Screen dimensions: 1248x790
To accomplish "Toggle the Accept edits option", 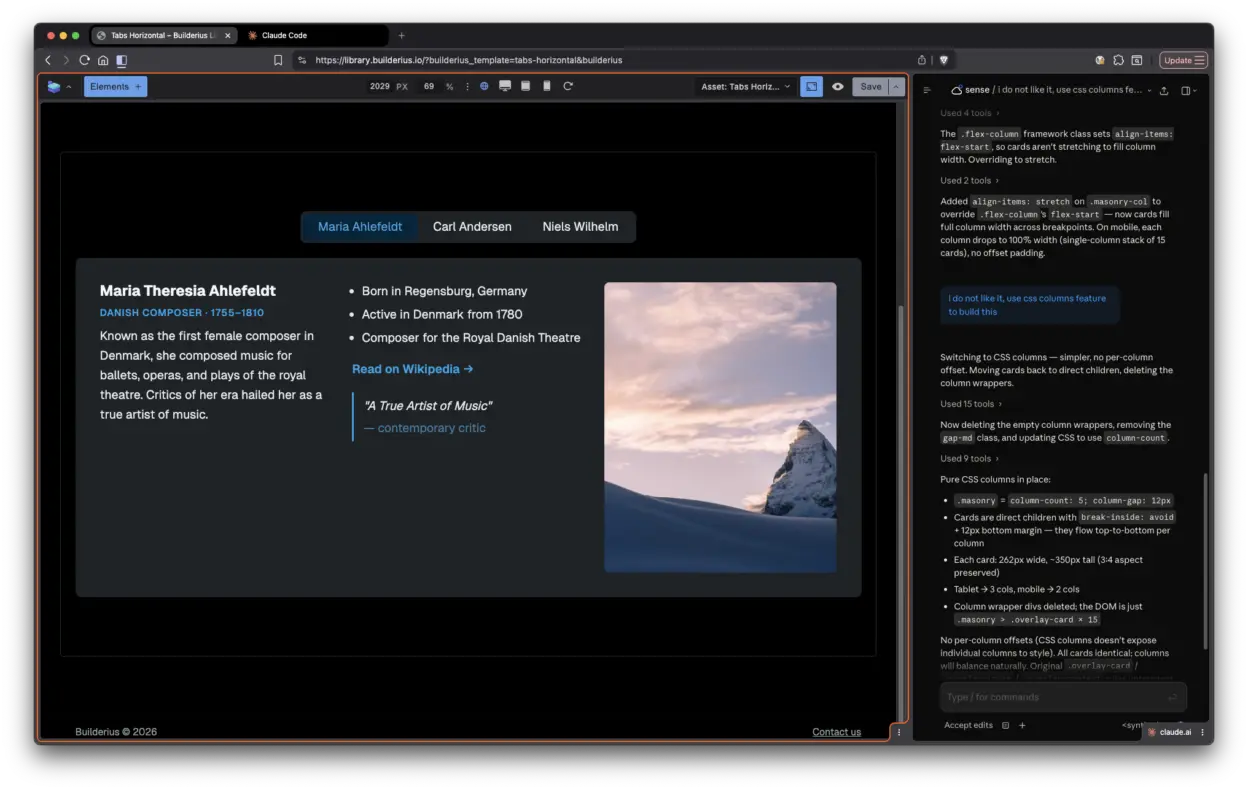I will (x=967, y=725).
